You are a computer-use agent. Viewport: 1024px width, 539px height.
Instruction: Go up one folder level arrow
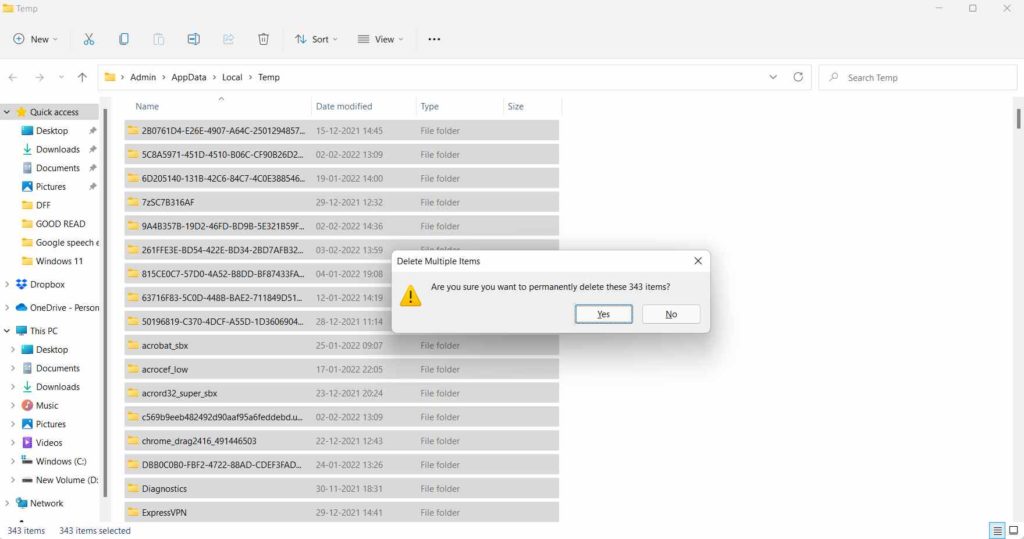82,77
